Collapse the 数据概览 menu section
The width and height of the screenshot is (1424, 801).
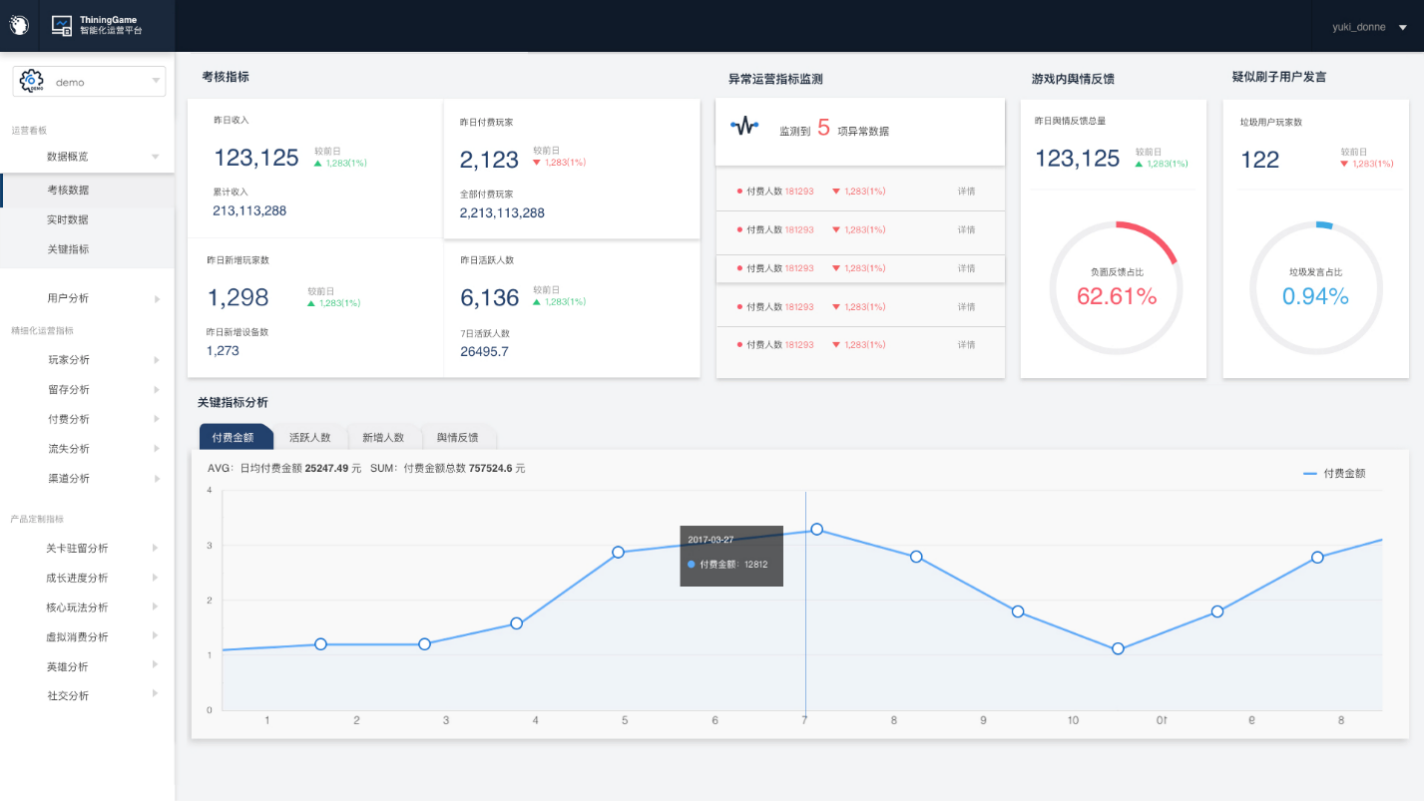click(x=155, y=157)
